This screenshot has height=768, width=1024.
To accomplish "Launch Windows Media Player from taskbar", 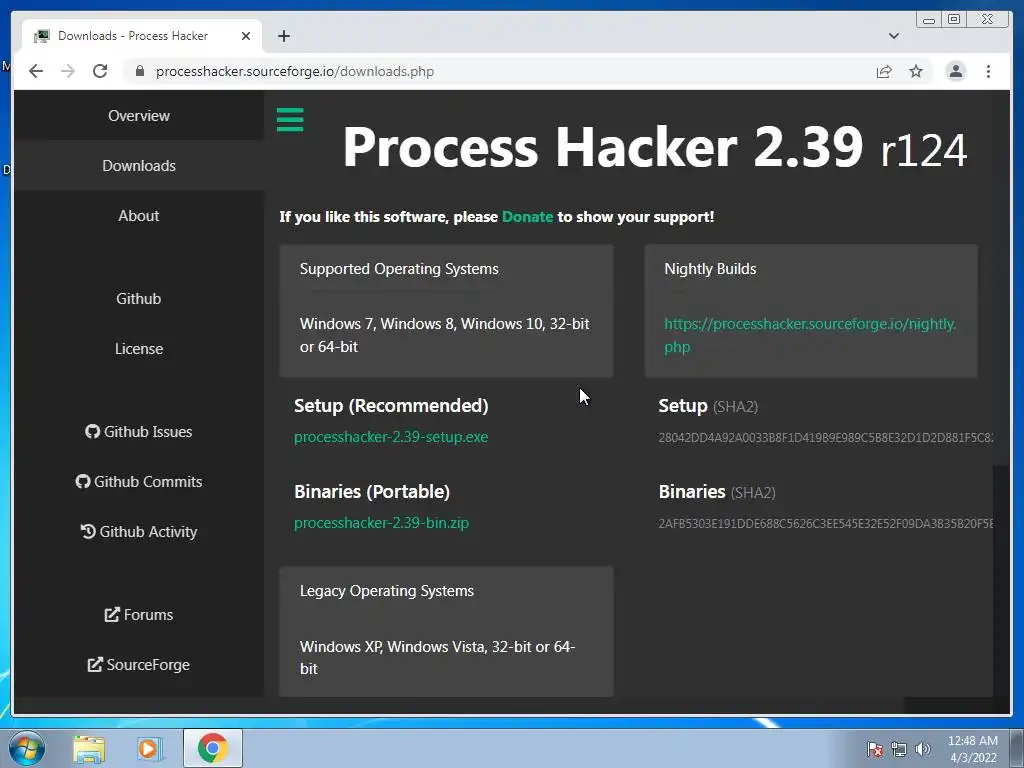I will point(150,748).
